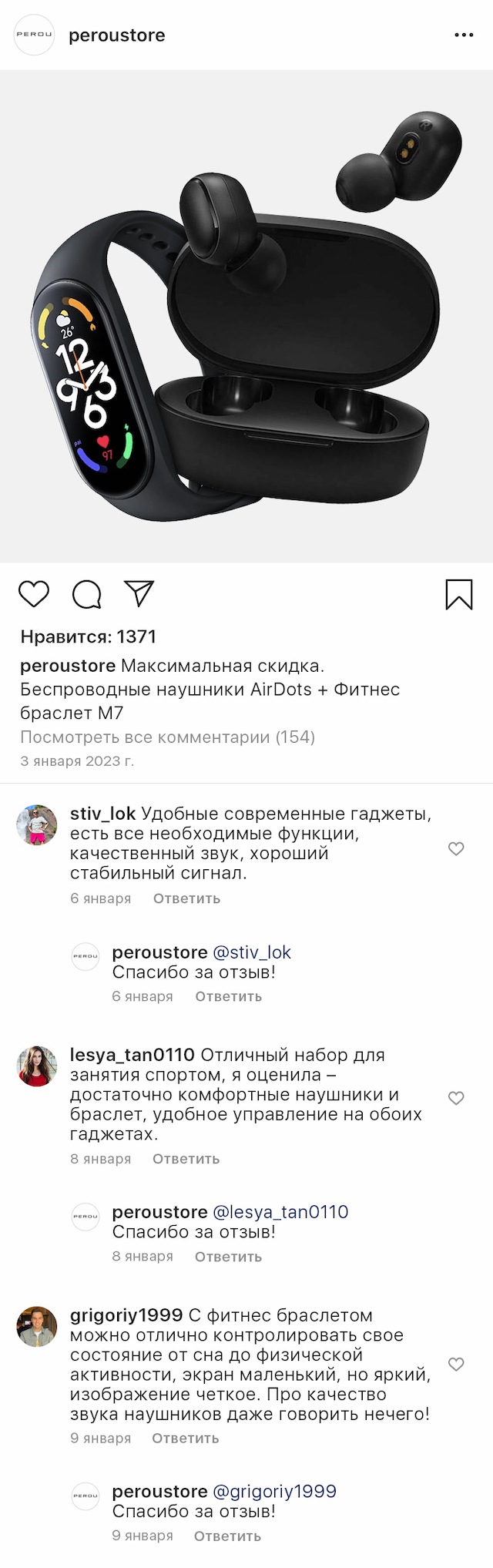Follow the @stiv_lok mention link

point(252,952)
